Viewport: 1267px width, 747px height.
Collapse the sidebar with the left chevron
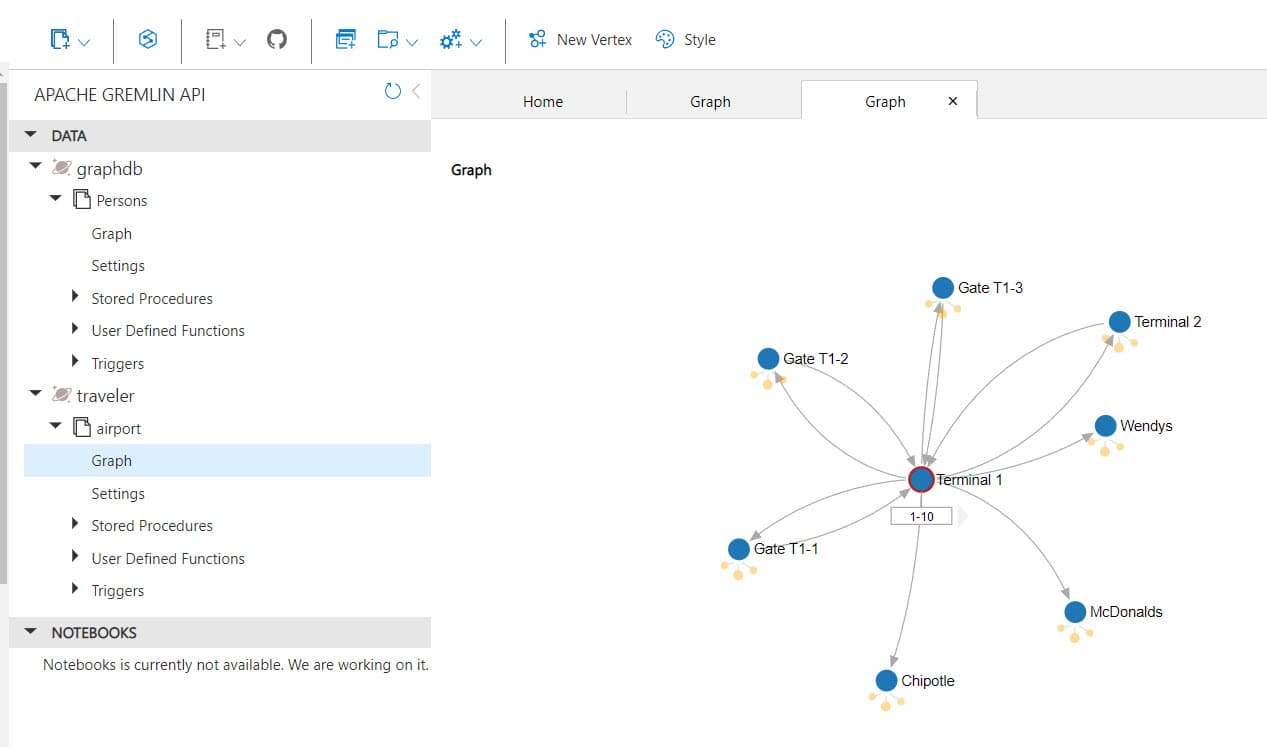point(417,89)
